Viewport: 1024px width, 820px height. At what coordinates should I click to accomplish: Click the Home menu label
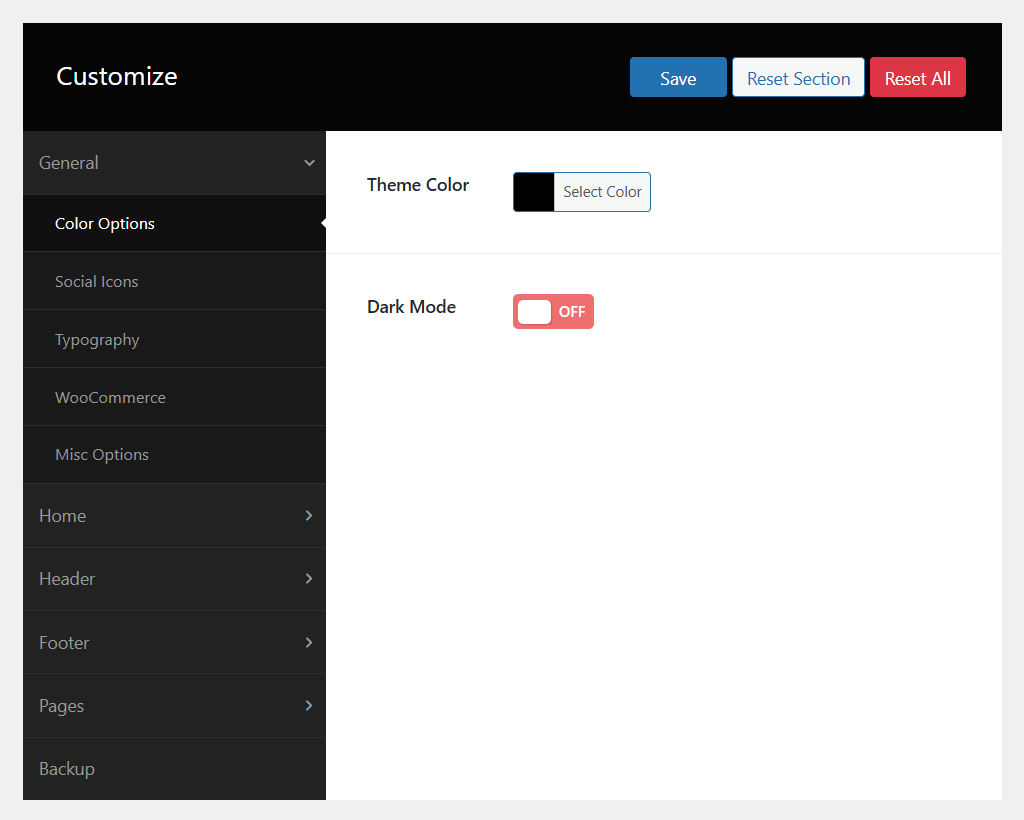[x=63, y=516]
